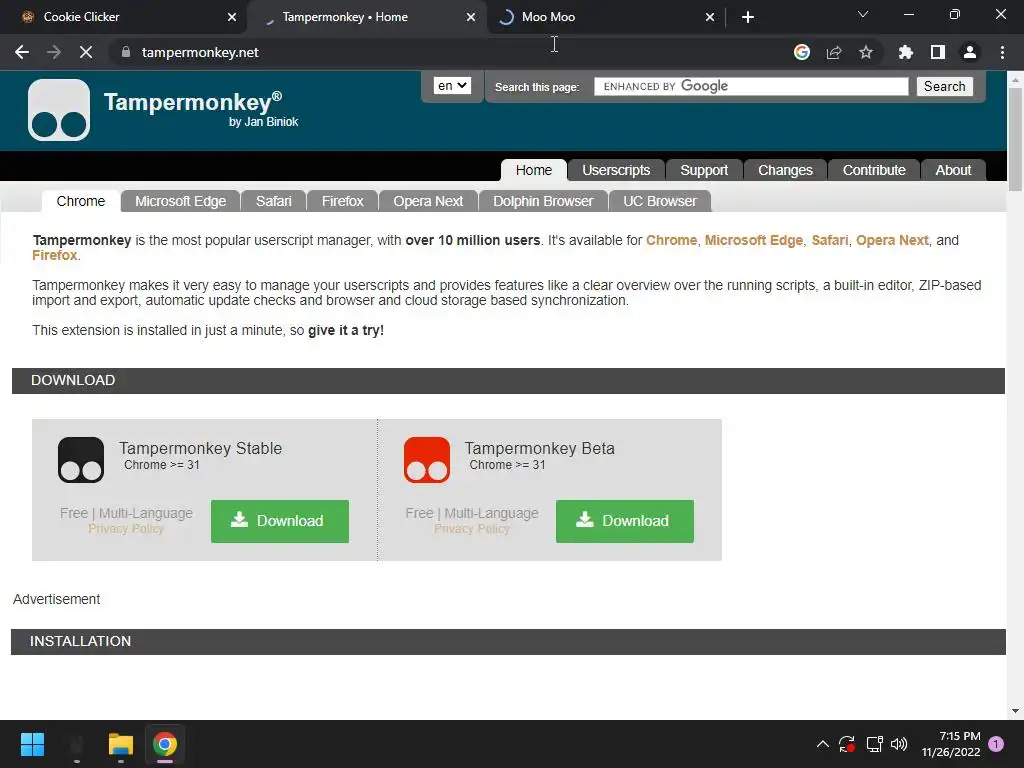Click the site padlock icon
This screenshot has height=768, width=1024.
pos(126,52)
